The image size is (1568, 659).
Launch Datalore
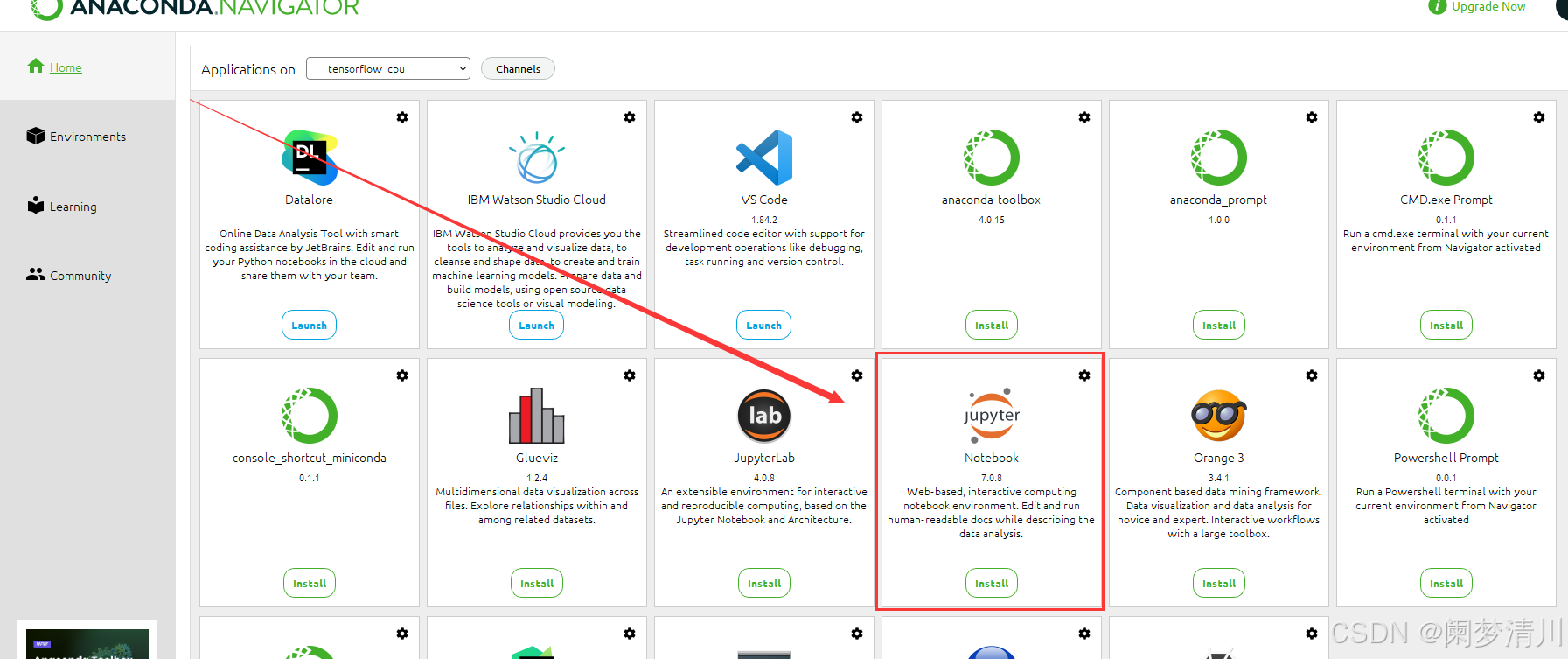pos(309,325)
